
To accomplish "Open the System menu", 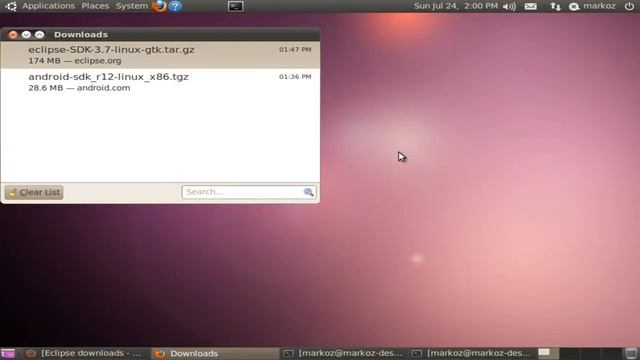I will point(131,6).
